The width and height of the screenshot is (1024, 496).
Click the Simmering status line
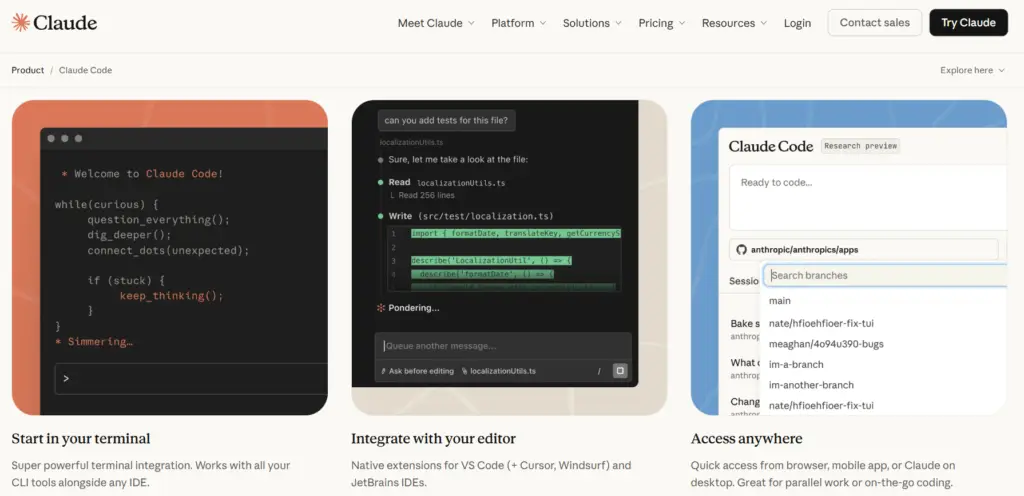point(94,341)
